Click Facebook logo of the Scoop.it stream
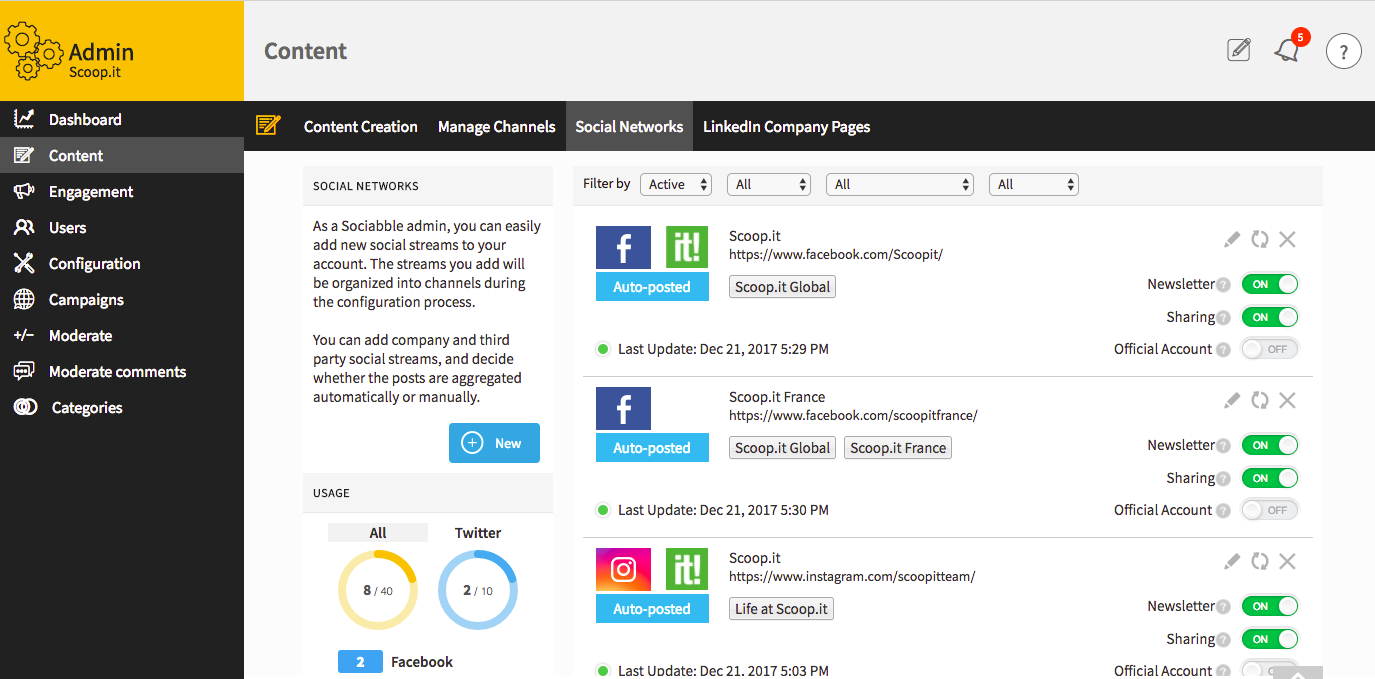 pos(623,247)
